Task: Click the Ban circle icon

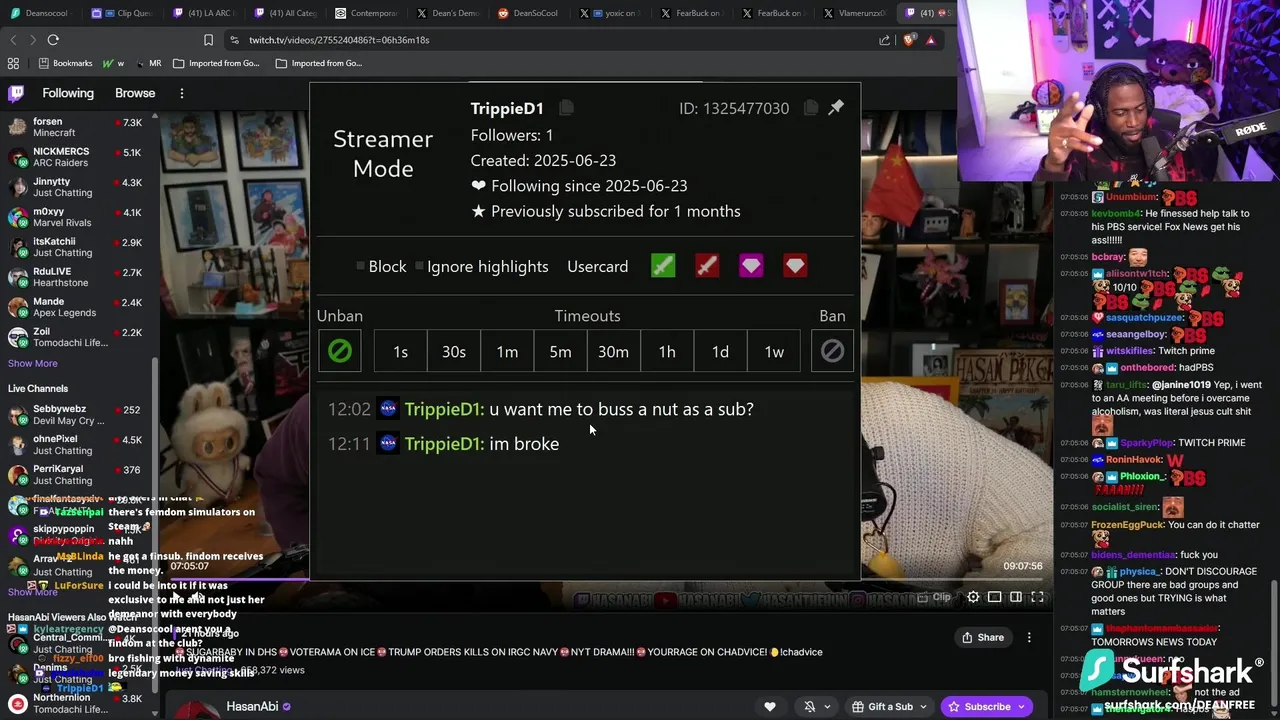Action: pos(832,351)
